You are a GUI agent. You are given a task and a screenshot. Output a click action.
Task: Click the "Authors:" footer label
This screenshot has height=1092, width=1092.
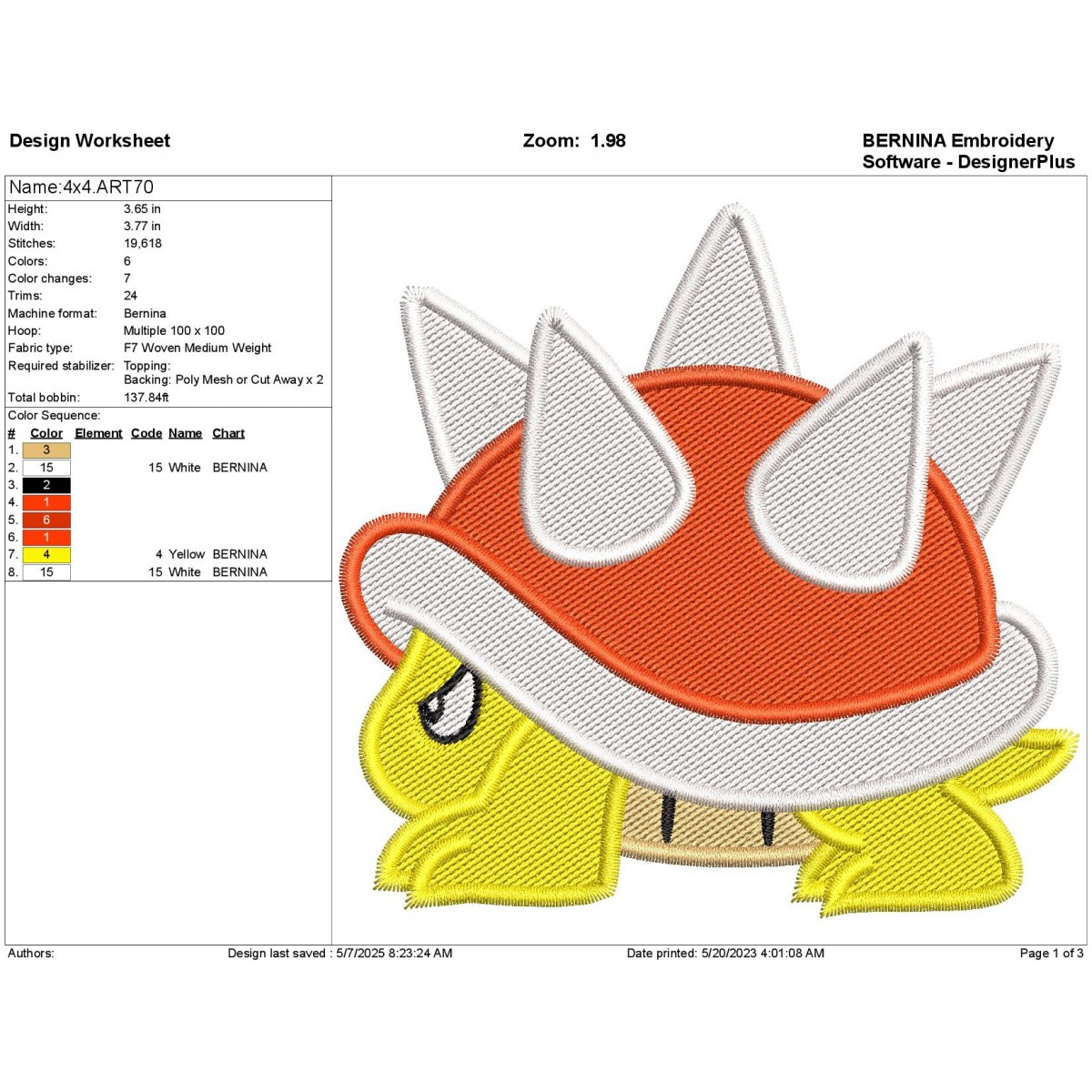coord(31,954)
